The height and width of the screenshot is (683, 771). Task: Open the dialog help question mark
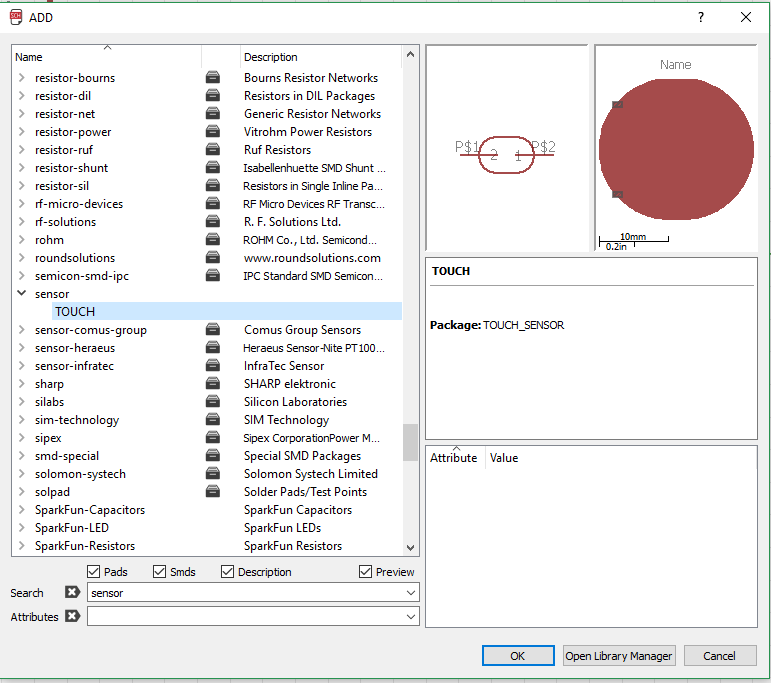[701, 17]
